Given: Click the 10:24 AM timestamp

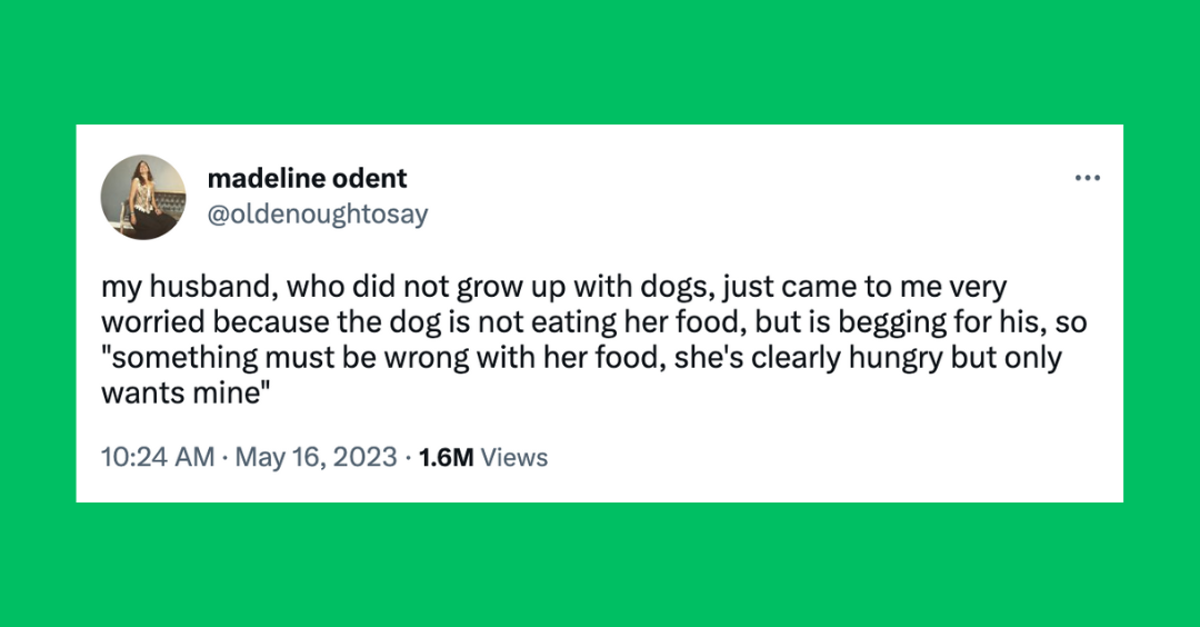Looking at the screenshot, I should (157, 457).
